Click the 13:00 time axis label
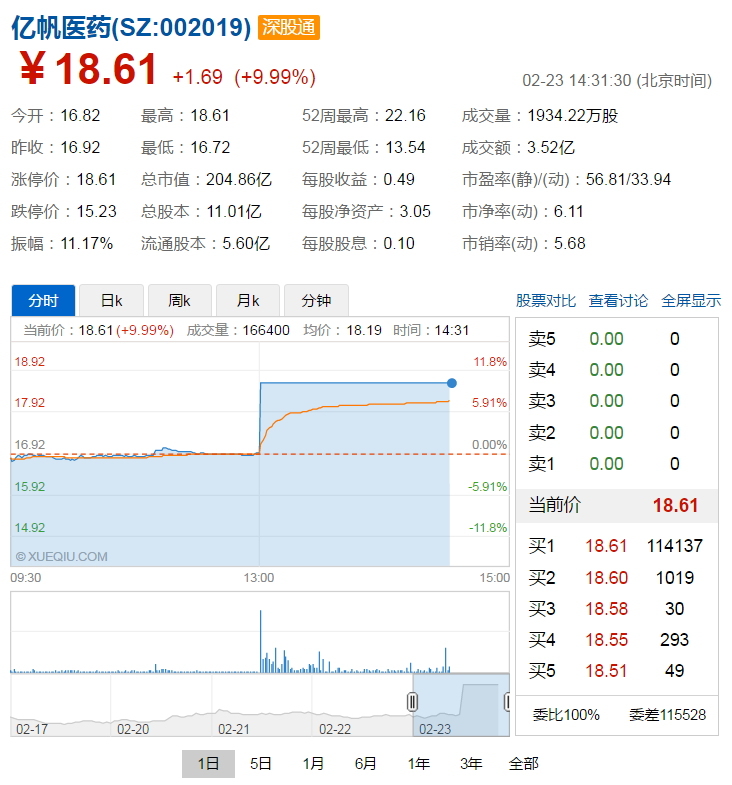Viewport: 732px width, 785px height. pos(259,578)
